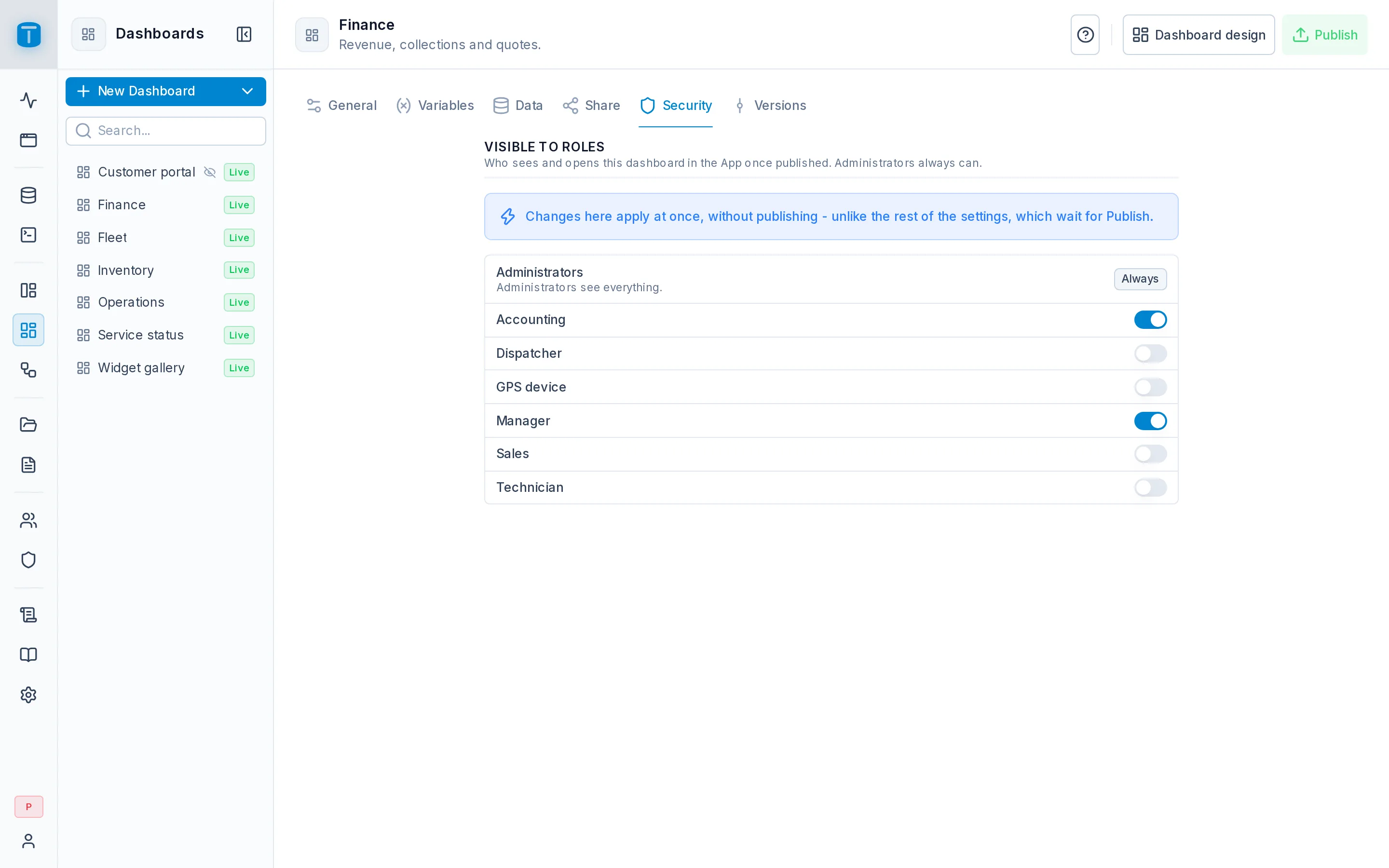Enable the GPS device role toggle
Image resolution: width=1389 pixels, height=868 pixels.
pyautogui.click(x=1150, y=388)
